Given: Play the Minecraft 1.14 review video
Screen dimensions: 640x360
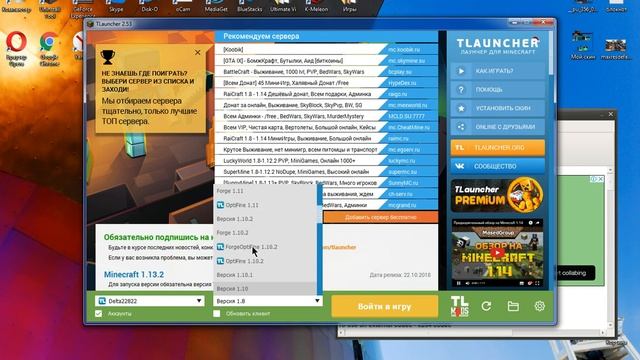Looking at the screenshot, I should [497, 253].
